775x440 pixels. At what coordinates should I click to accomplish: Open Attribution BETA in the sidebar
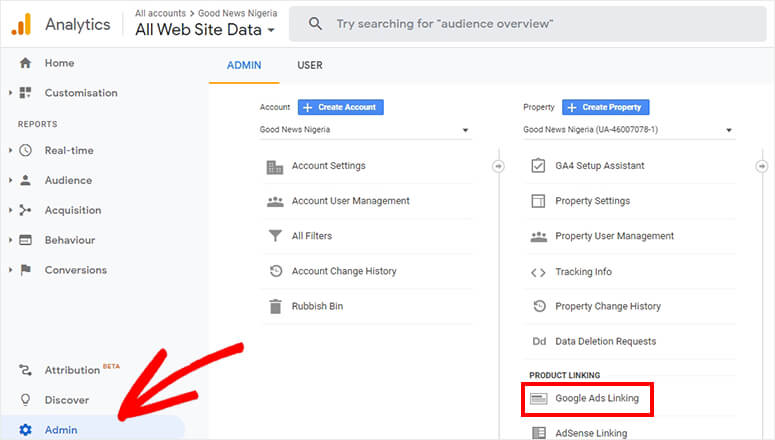tap(82, 369)
